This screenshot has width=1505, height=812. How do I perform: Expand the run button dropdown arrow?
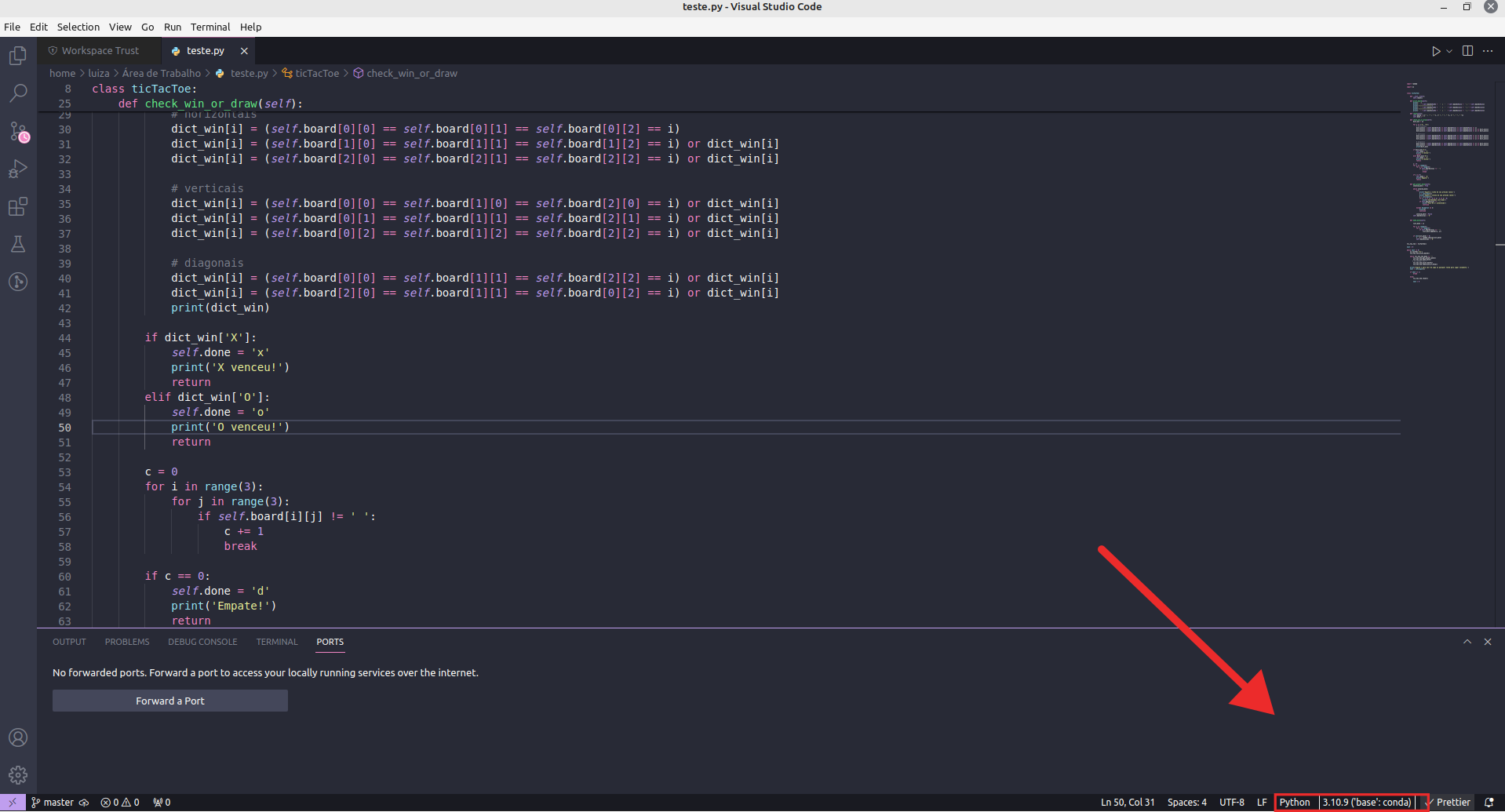point(1448,50)
